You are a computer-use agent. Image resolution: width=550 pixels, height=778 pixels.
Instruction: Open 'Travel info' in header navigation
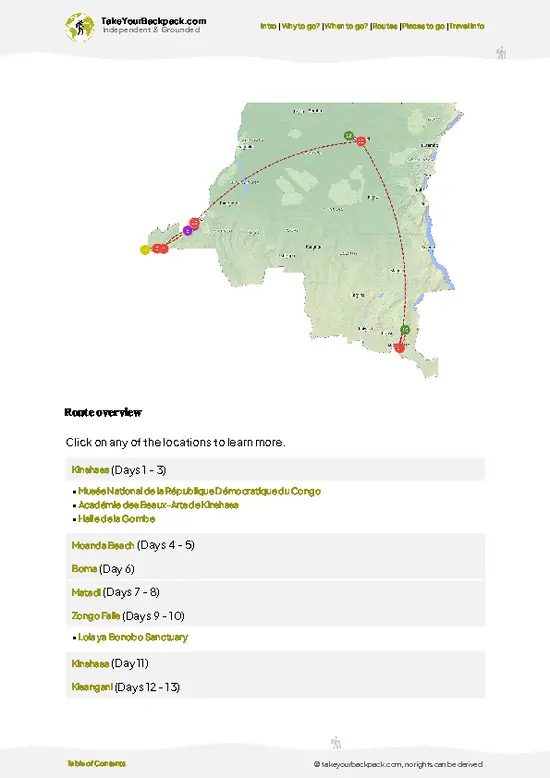tap(467, 26)
